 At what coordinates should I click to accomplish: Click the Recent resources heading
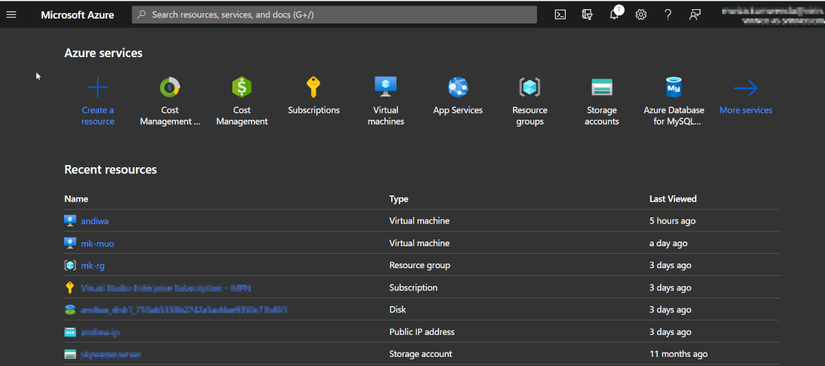point(110,169)
